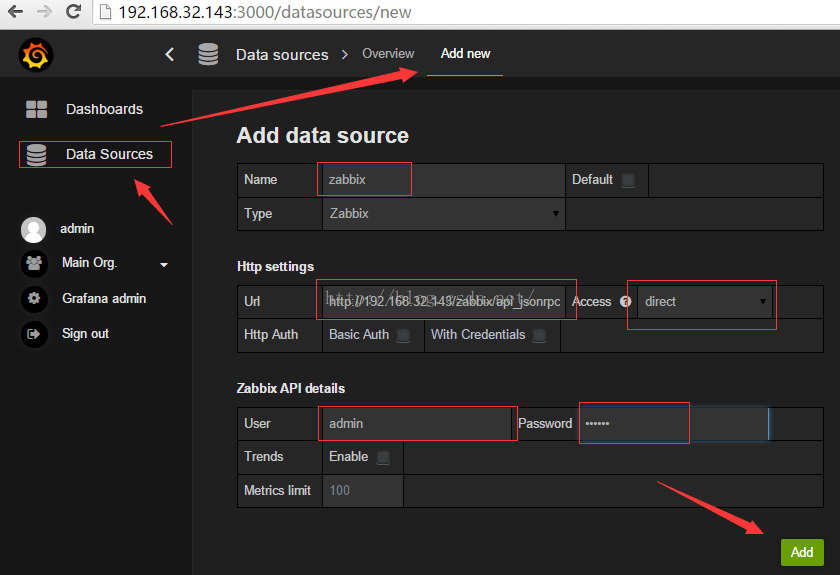
Task: Click the User field containing admin
Action: [x=417, y=424]
